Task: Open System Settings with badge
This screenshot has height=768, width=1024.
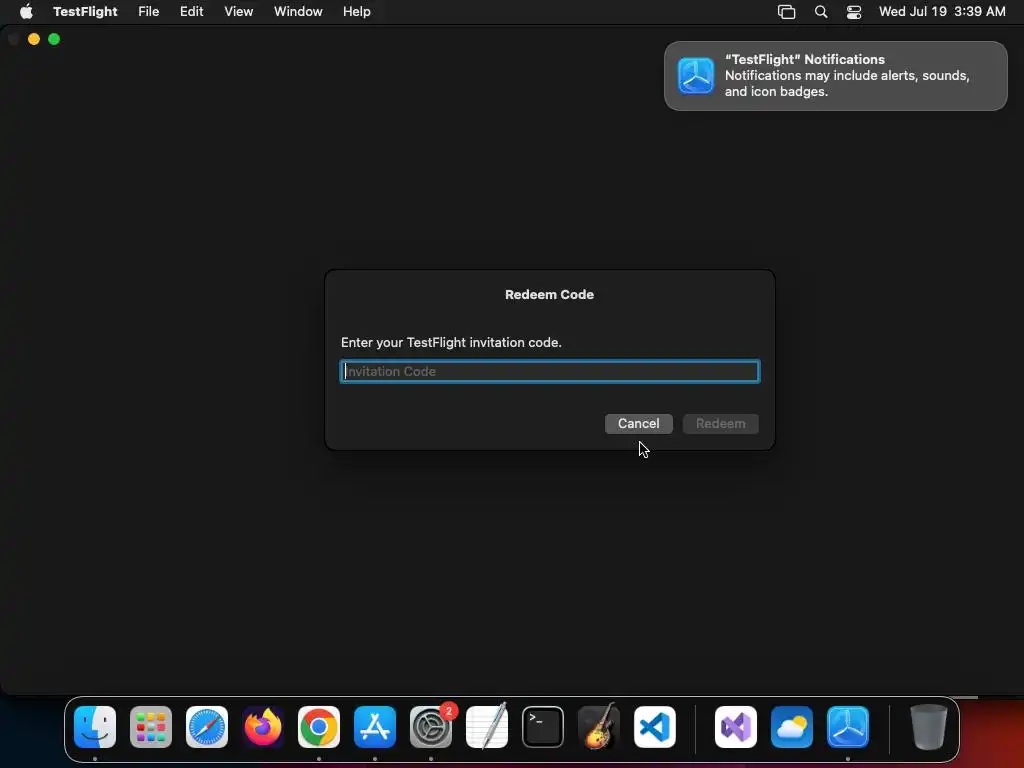Action: [431, 727]
